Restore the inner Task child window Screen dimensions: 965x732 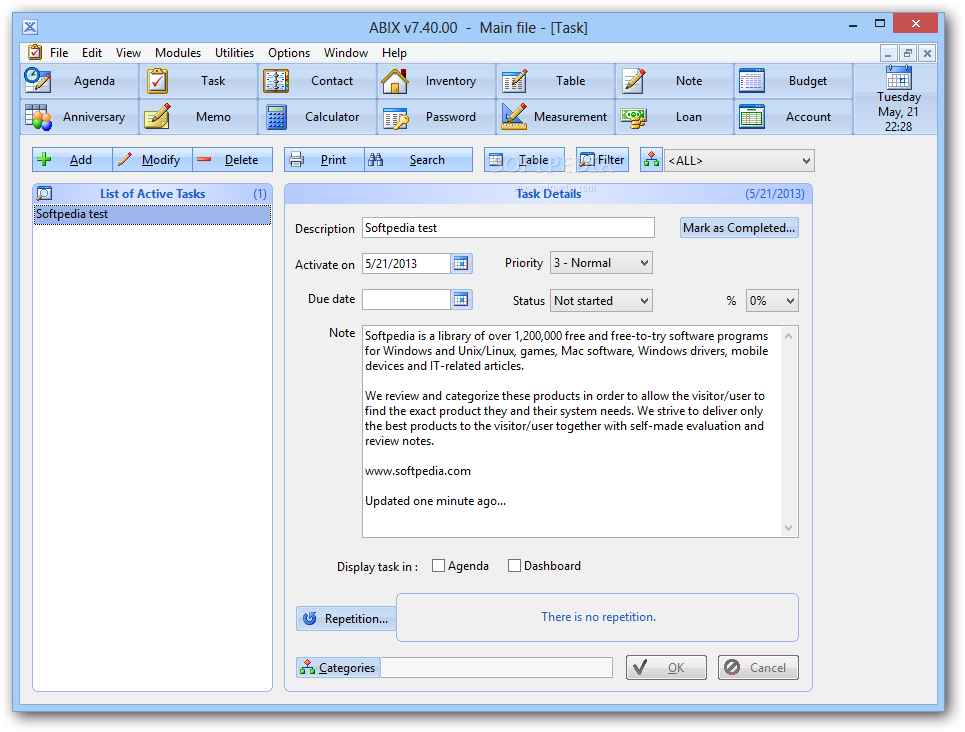[907, 54]
